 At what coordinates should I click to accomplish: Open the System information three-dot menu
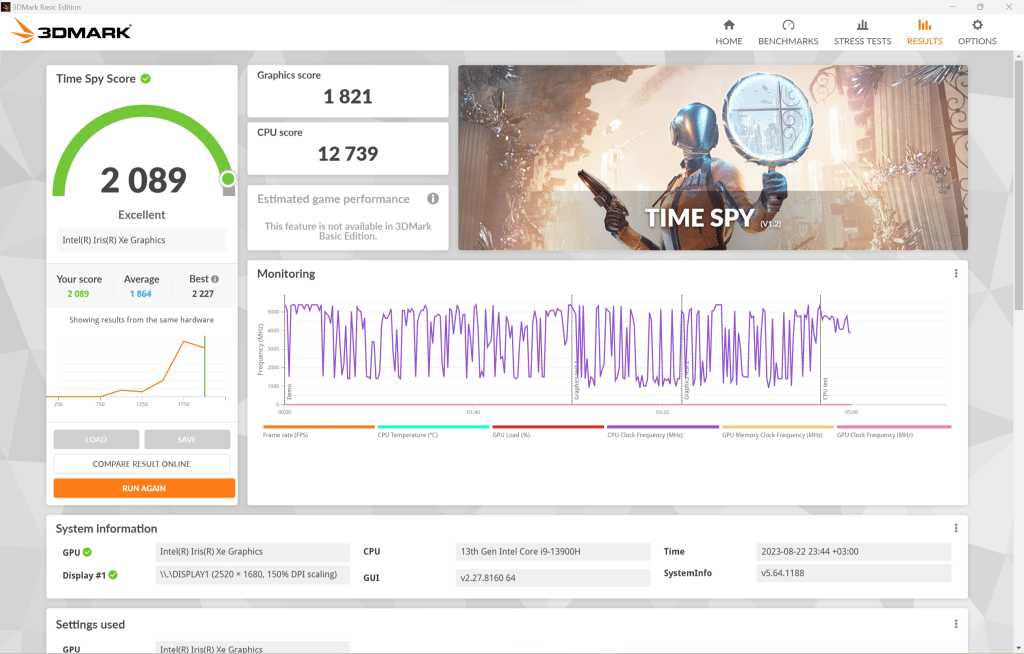point(956,528)
